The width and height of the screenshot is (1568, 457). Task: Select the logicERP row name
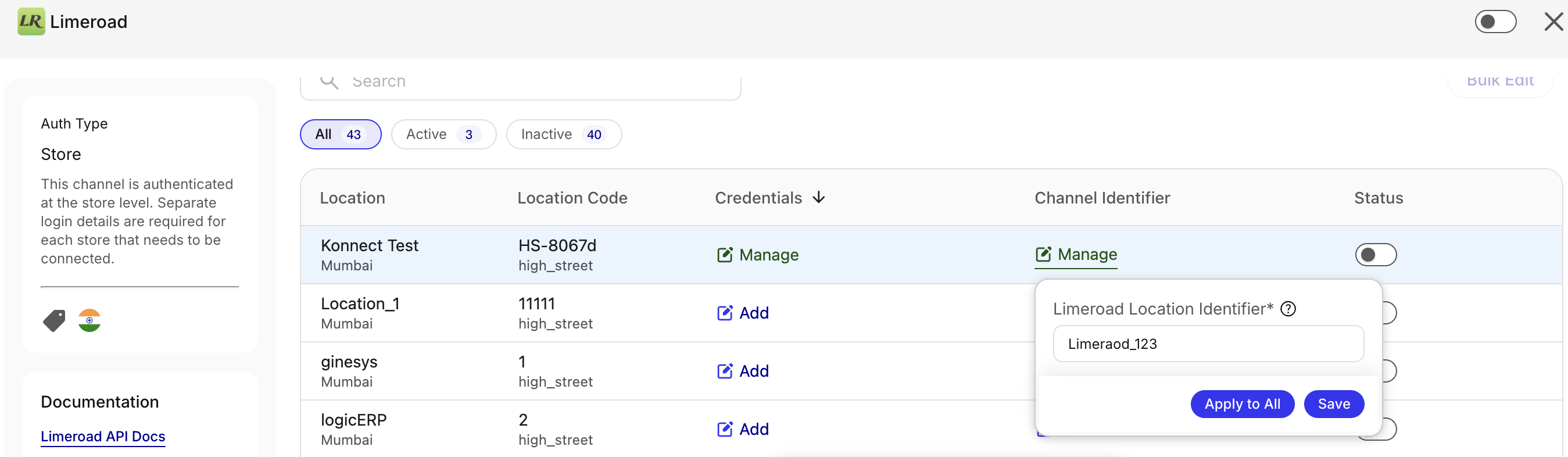[x=354, y=420]
